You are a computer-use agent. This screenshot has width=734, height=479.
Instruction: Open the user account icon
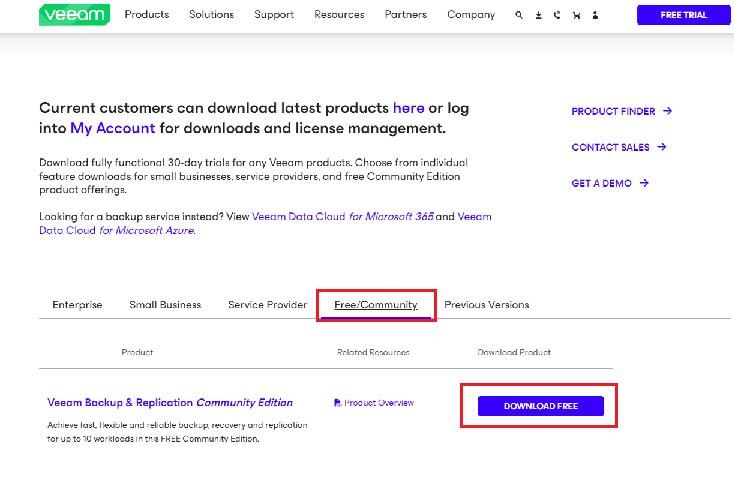click(x=595, y=15)
